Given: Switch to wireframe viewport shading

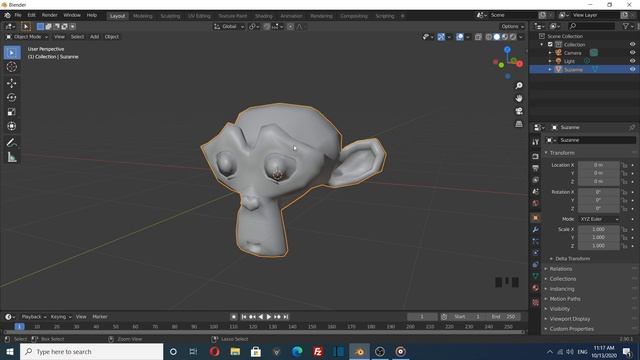Looking at the screenshot, I should (x=489, y=37).
